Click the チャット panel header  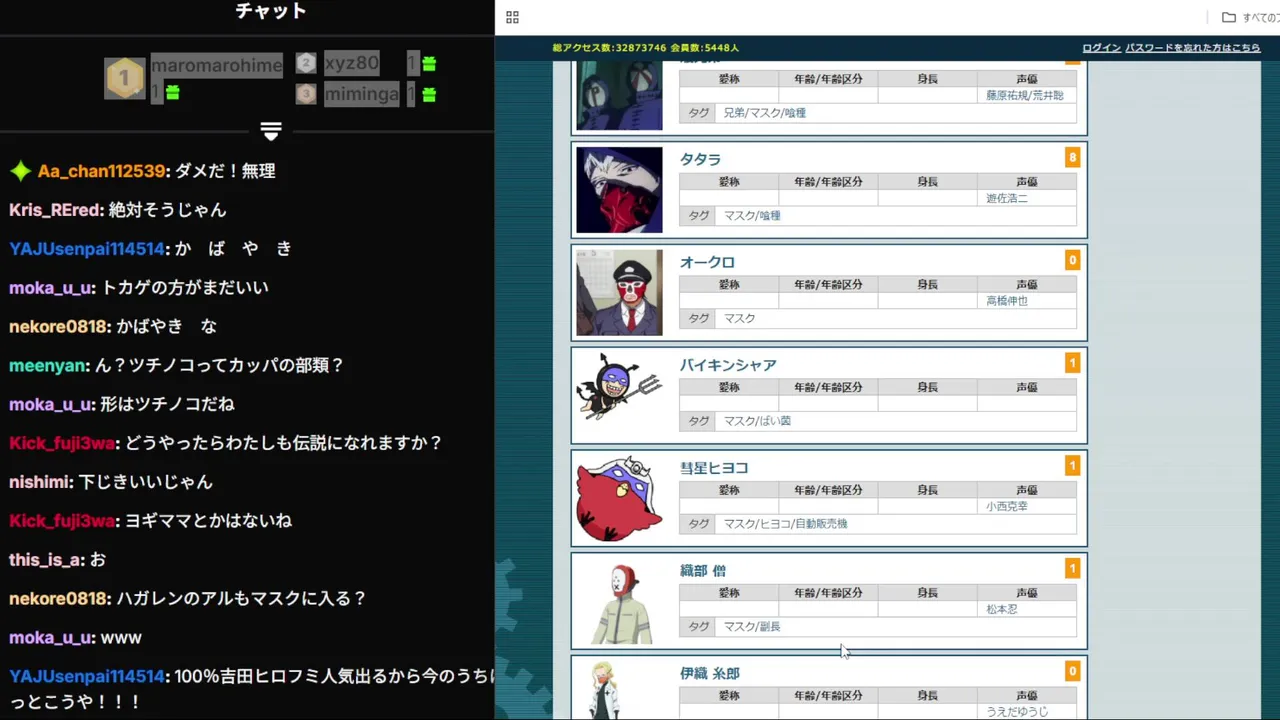click(x=271, y=12)
